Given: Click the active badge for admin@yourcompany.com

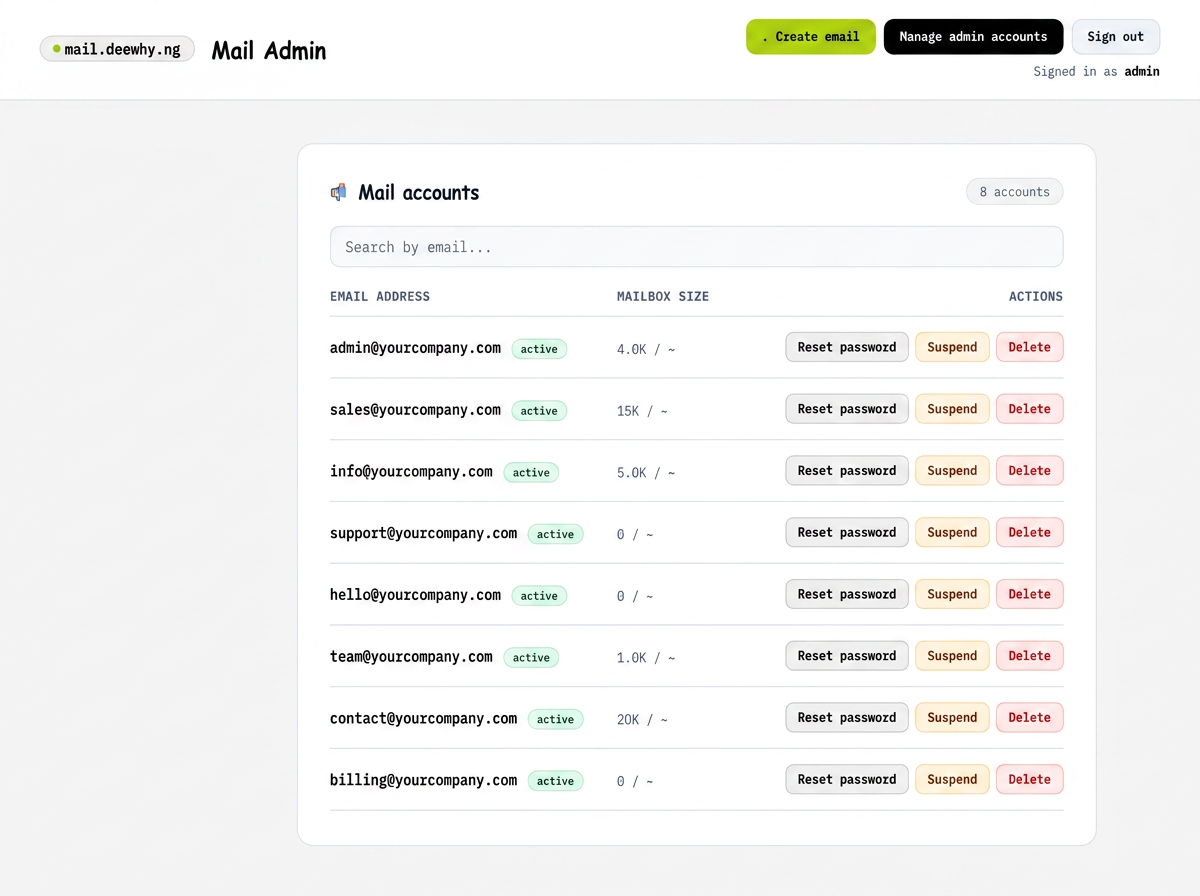Looking at the screenshot, I should point(539,349).
